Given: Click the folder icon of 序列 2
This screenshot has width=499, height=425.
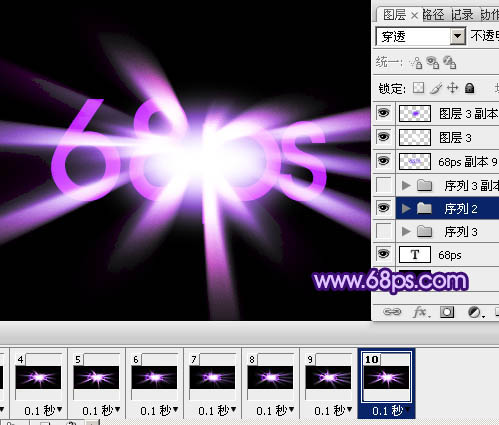Looking at the screenshot, I should pos(425,208).
